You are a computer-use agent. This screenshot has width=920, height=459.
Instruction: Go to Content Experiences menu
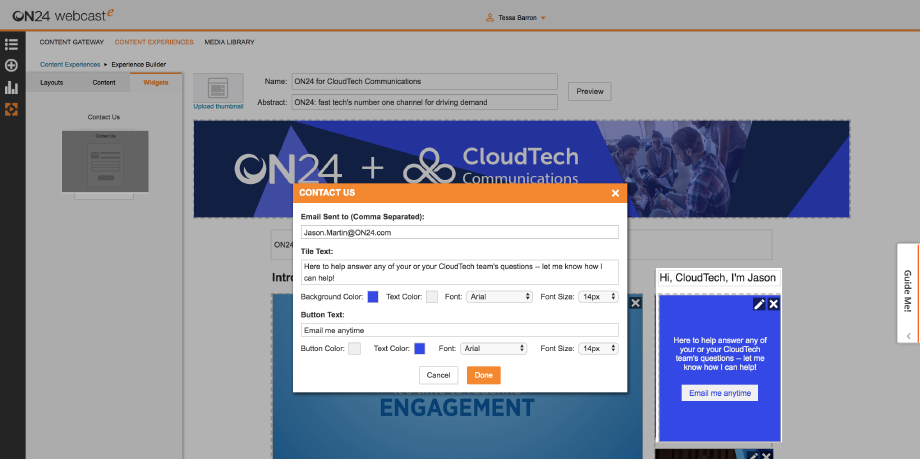click(x=154, y=42)
